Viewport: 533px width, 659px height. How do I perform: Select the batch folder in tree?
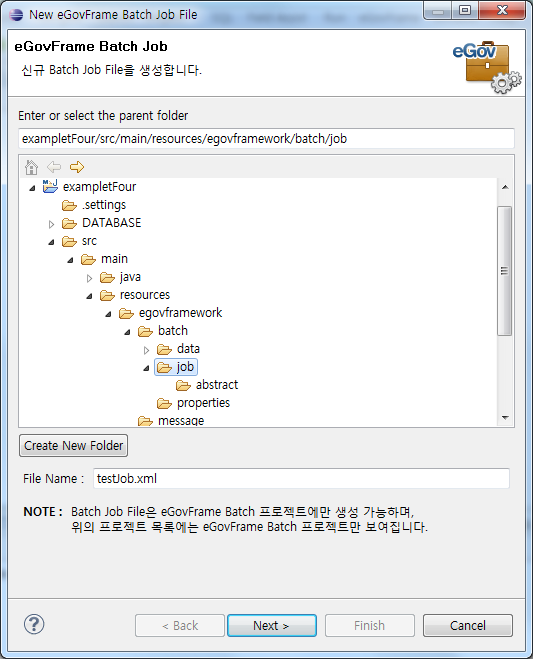click(x=172, y=331)
